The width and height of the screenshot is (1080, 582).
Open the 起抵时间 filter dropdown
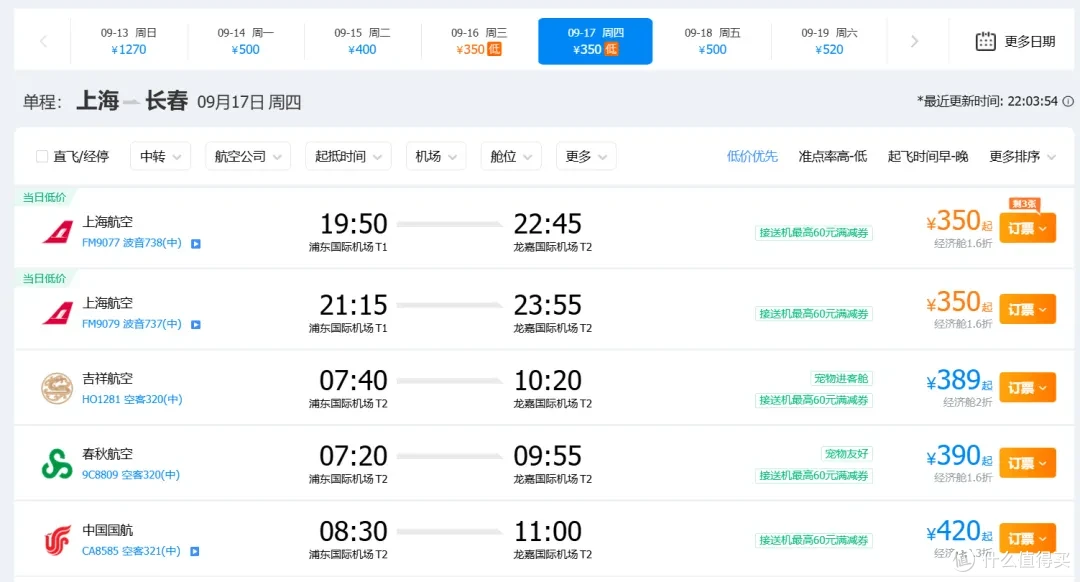click(x=348, y=156)
